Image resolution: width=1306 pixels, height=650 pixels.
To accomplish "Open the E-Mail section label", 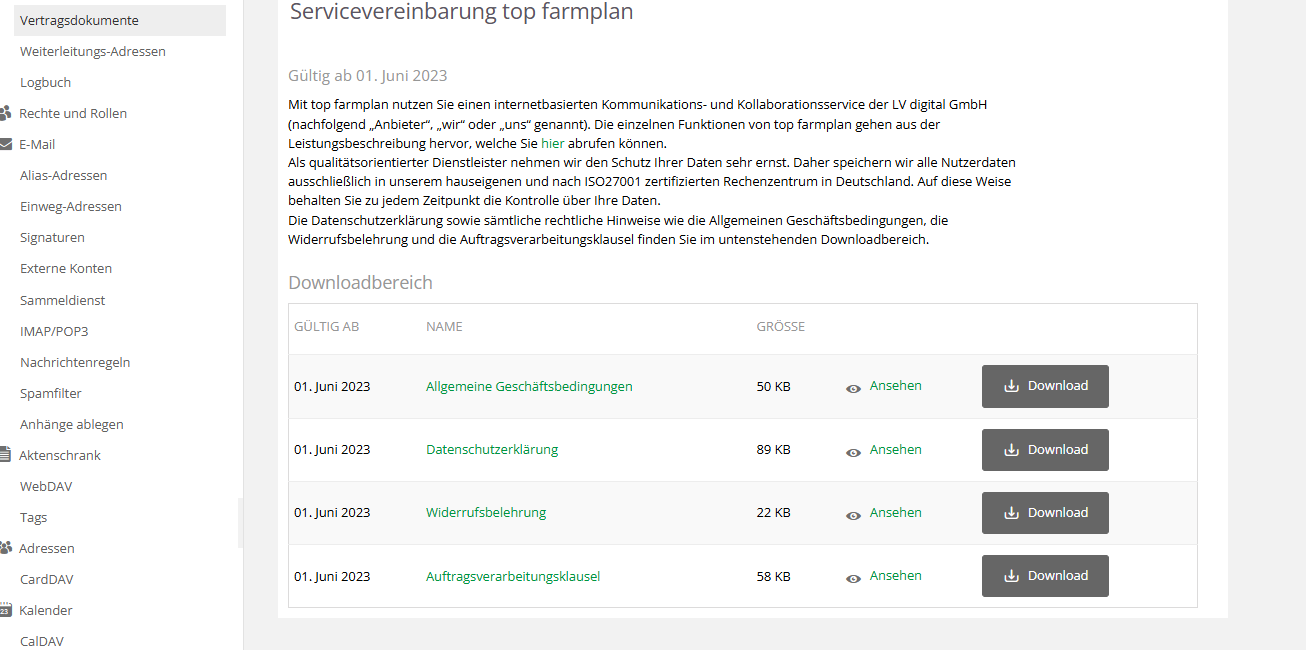I will [37, 144].
